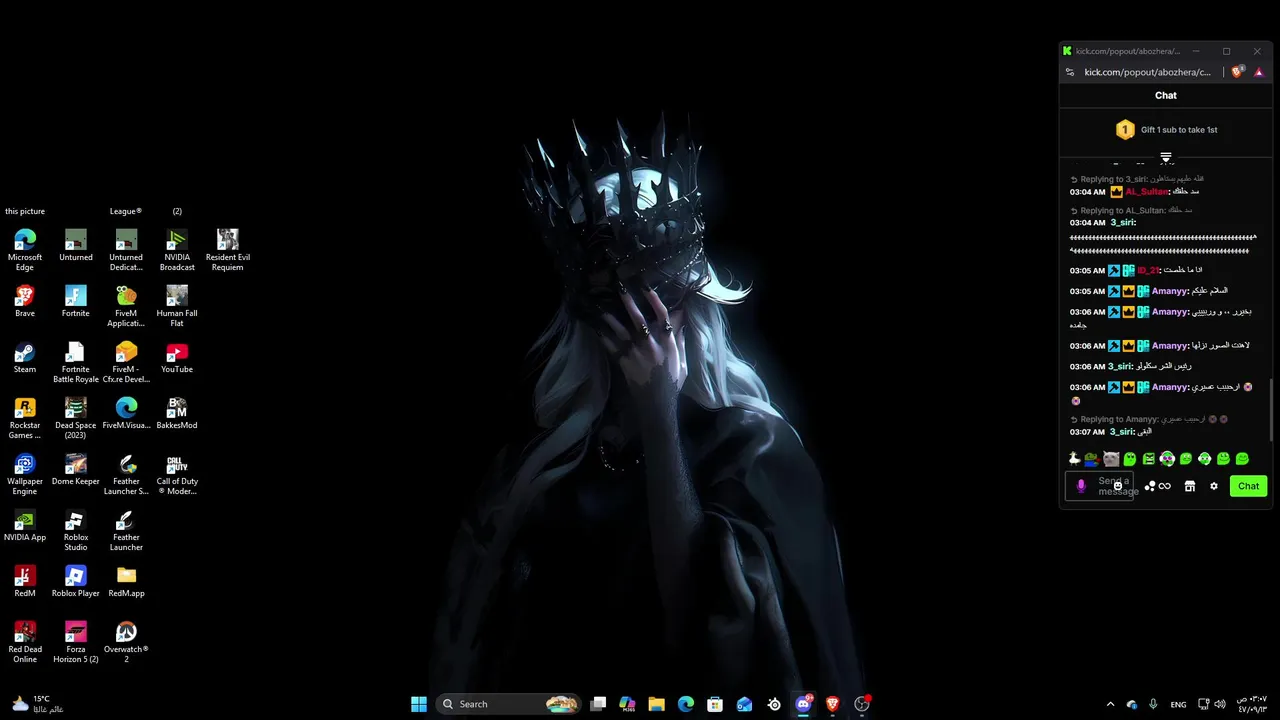The width and height of the screenshot is (1280, 720).
Task: Select the Roblox Player desktop icon
Action: [x=76, y=581]
